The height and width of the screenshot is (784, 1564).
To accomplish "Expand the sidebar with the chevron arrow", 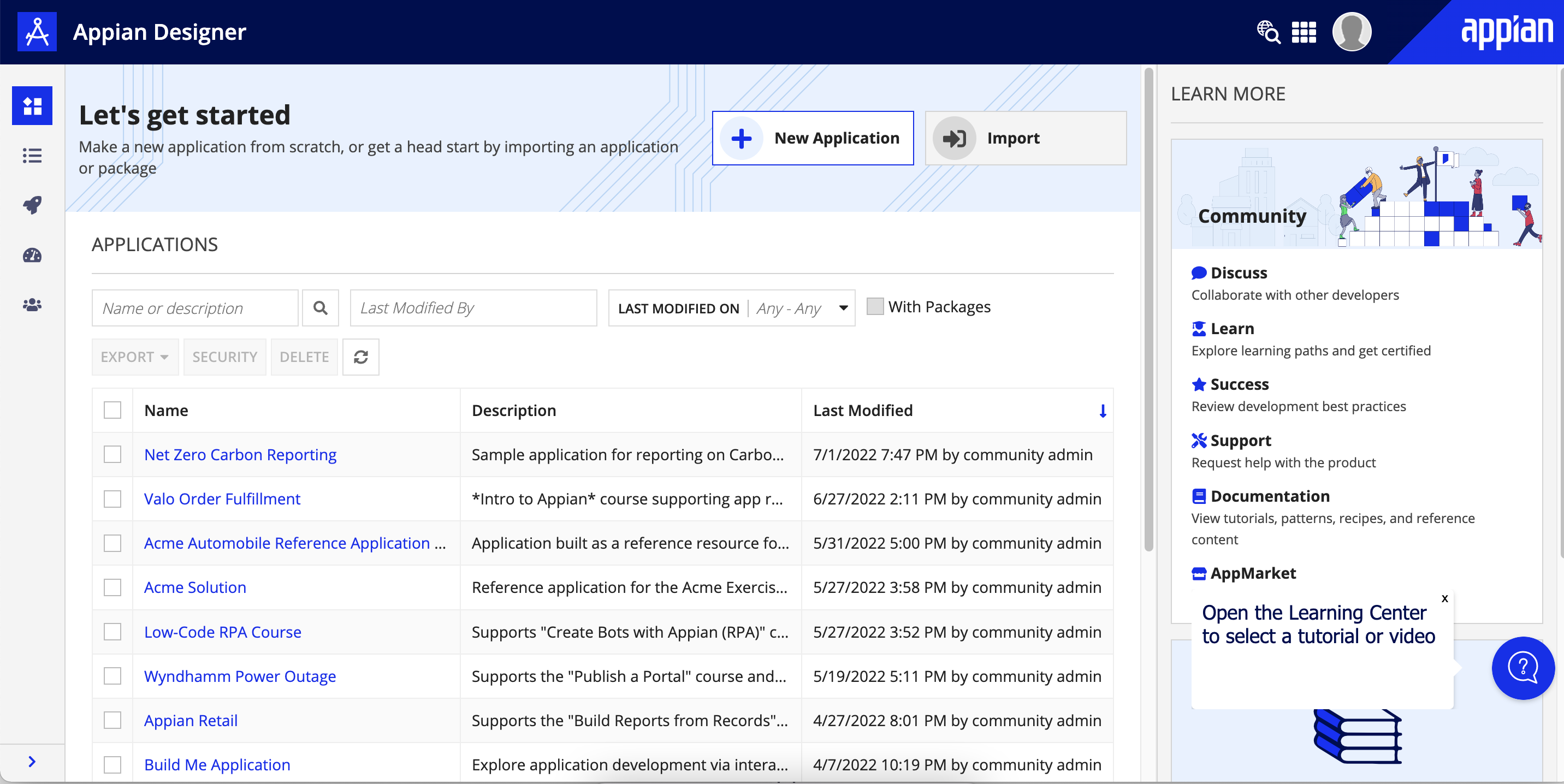I will [32, 762].
